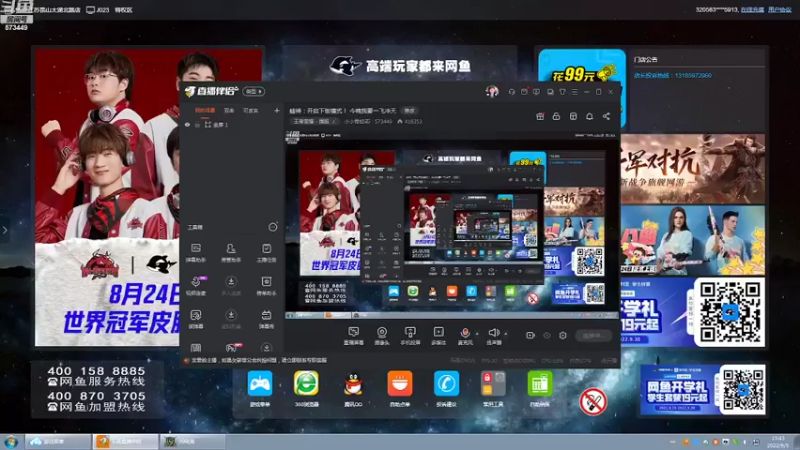Click the 网鱼开学礼 QR banner
Image resolution: width=800 pixels, height=450 pixels.
coord(703,390)
